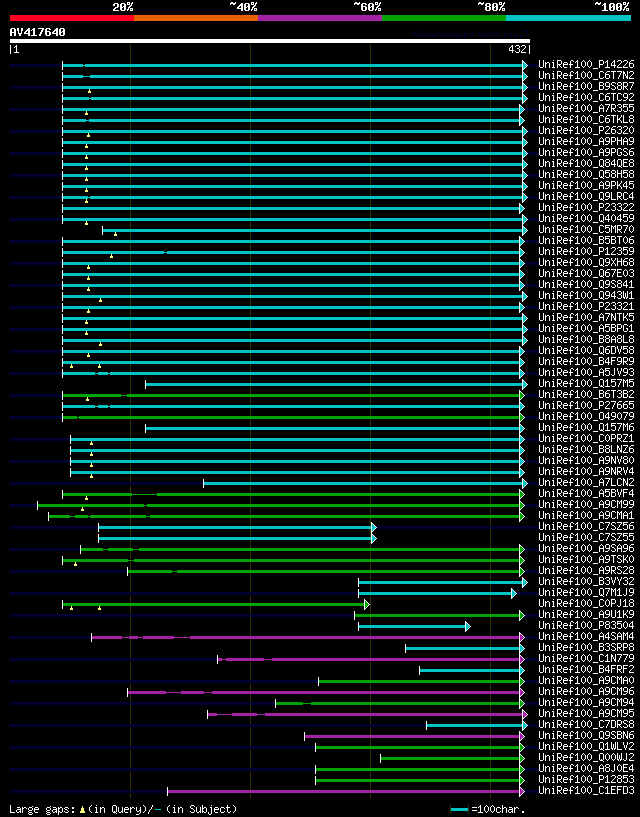Click the arrowhead ending the UniRef100_P83504 bar

(x=468, y=626)
